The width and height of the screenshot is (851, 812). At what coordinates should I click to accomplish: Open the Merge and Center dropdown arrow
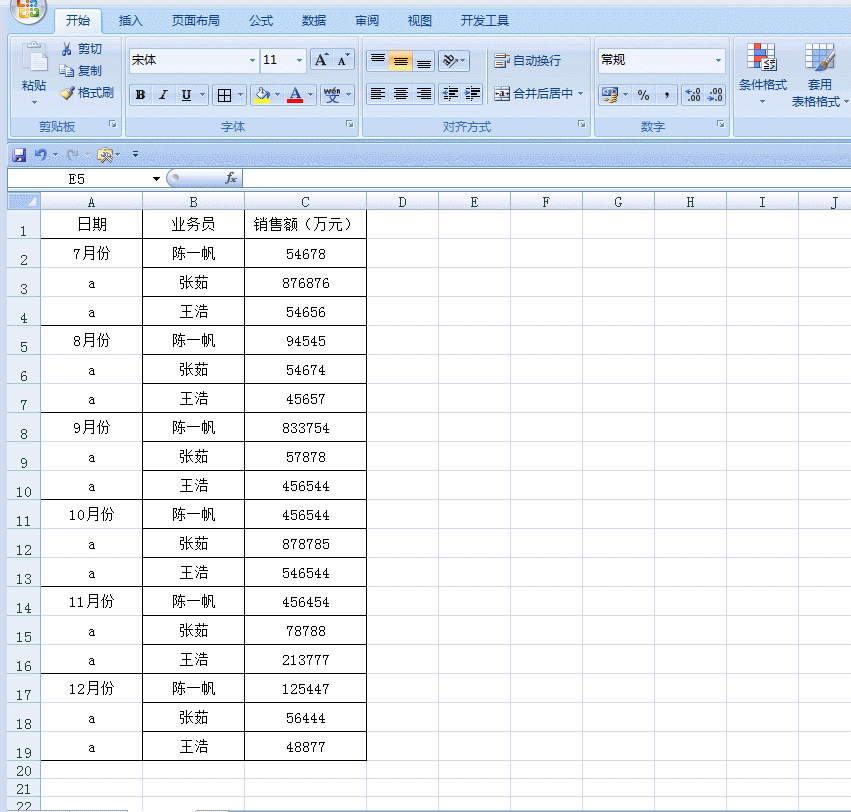580,94
